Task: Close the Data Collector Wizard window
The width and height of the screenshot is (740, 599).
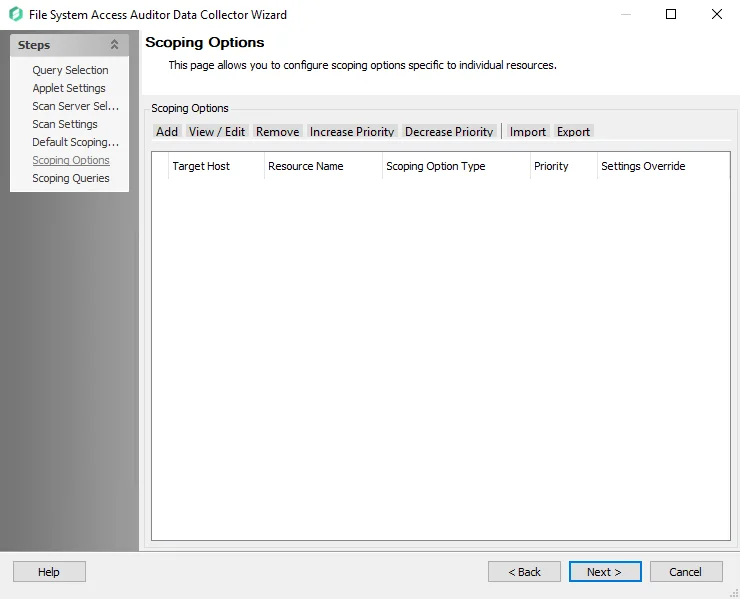Action: (x=717, y=14)
